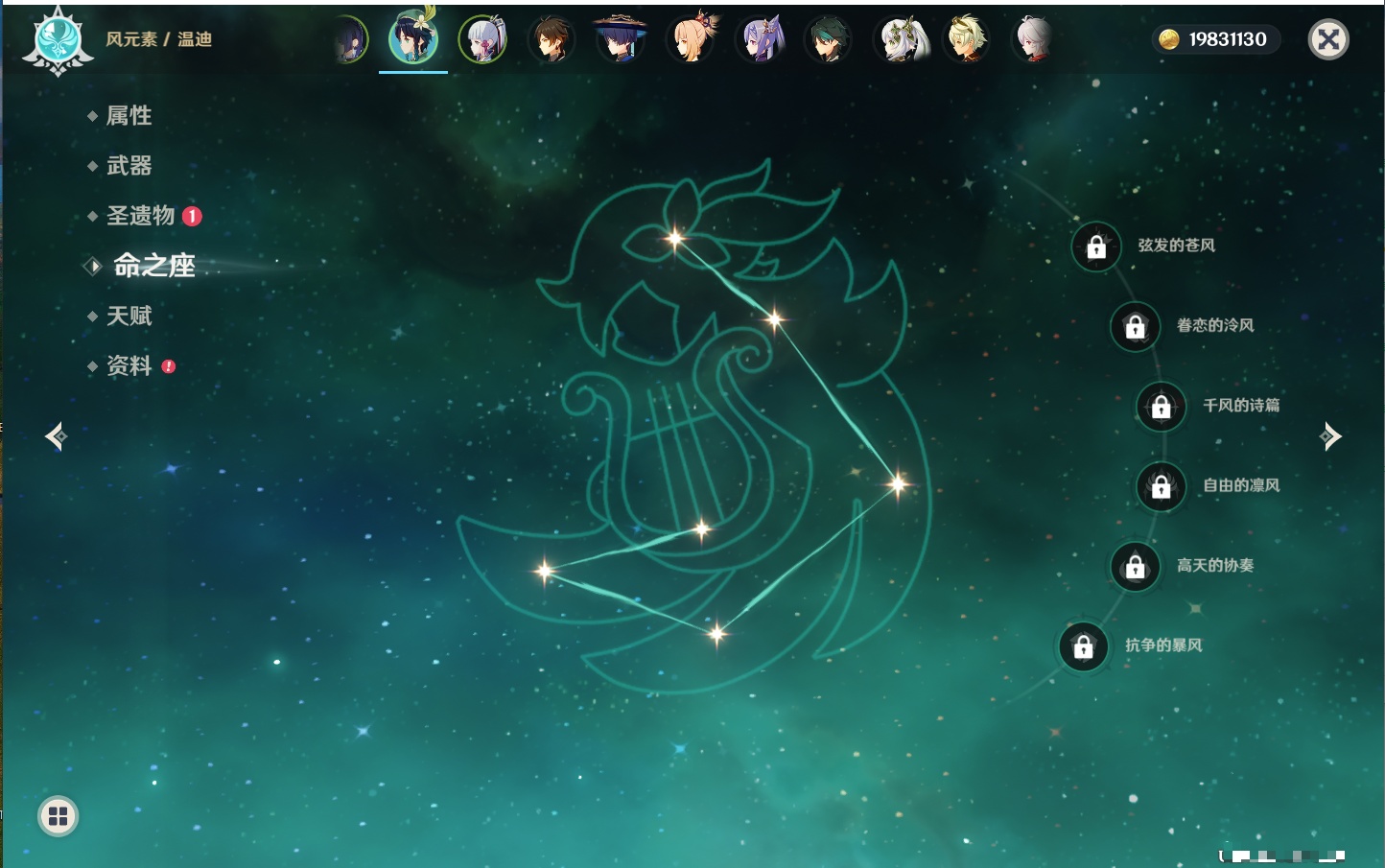Open the grid menu button at bottom-left
The width and height of the screenshot is (1385, 868).
[x=58, y=816]
